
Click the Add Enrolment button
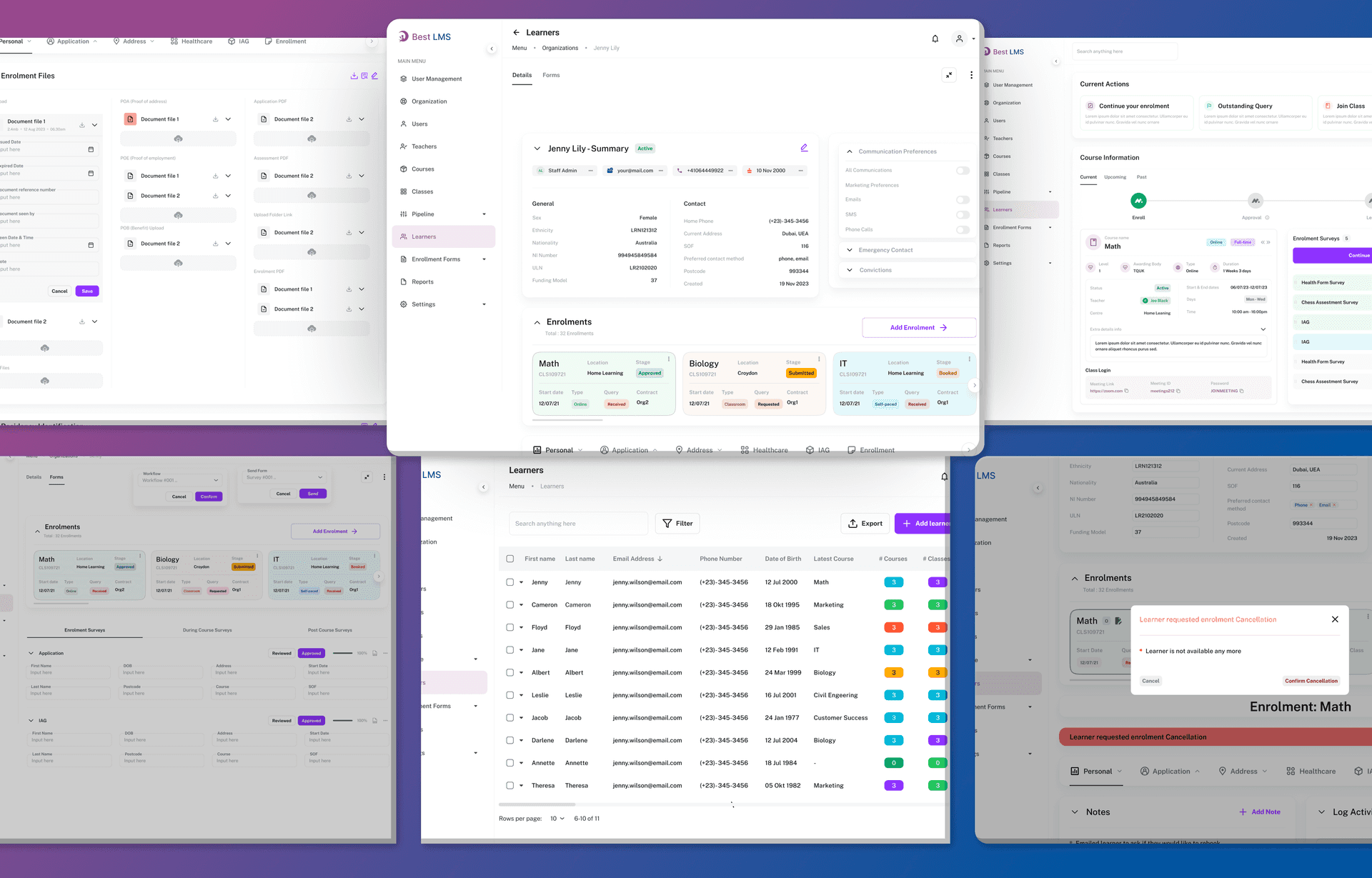coord(918,328)
